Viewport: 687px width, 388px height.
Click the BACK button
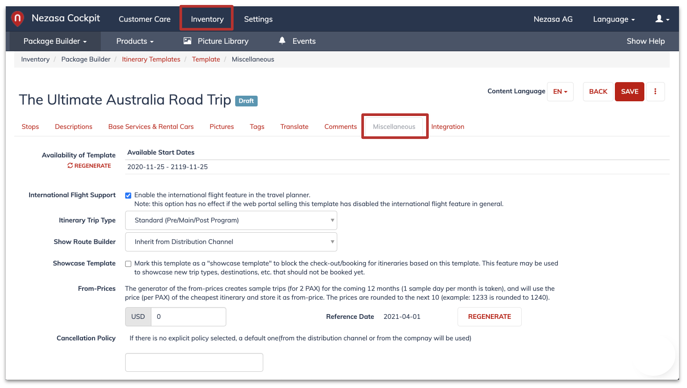tap(598, 92)
